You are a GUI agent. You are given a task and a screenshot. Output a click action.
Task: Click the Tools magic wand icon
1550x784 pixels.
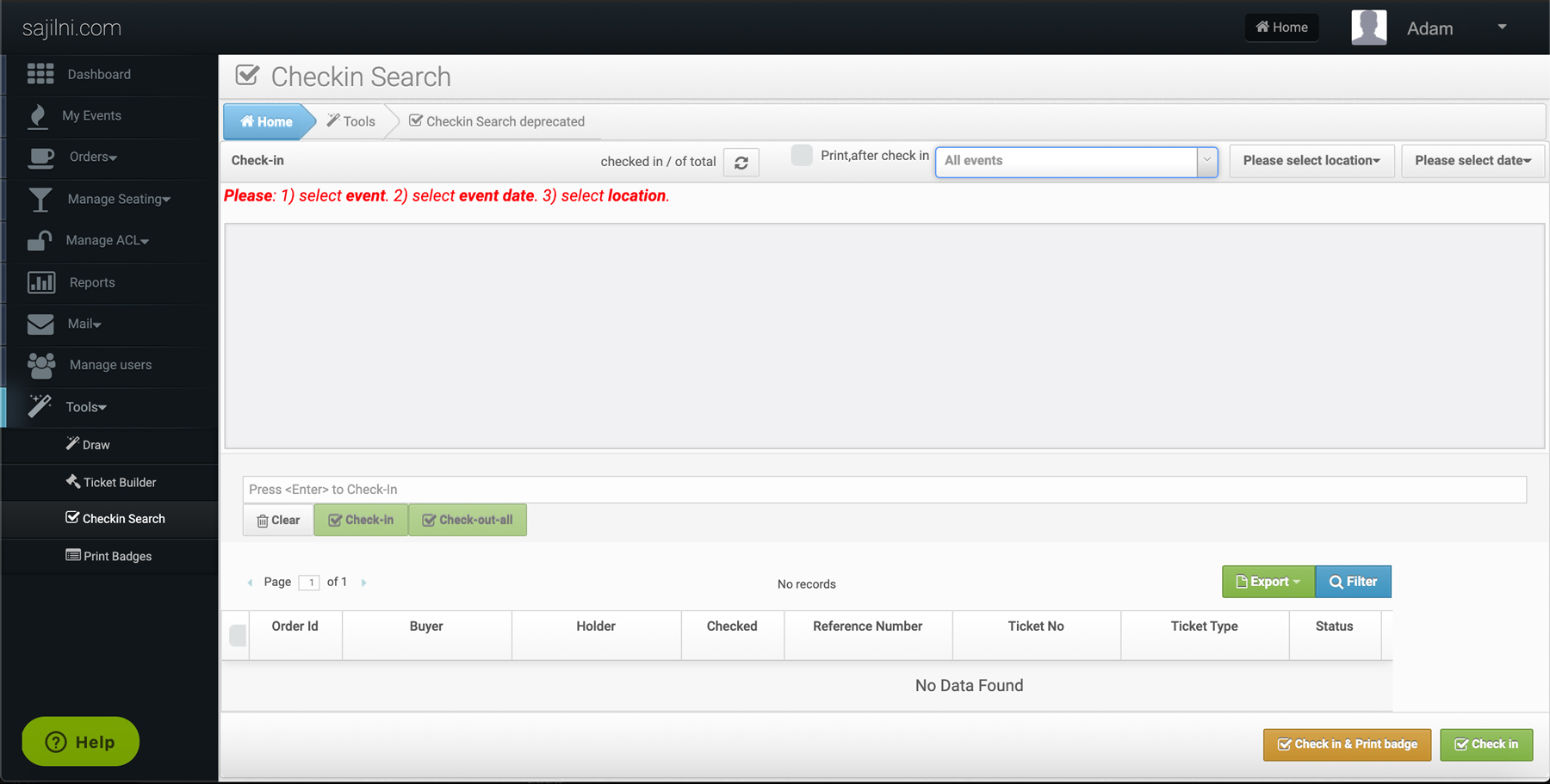point(40,406)
